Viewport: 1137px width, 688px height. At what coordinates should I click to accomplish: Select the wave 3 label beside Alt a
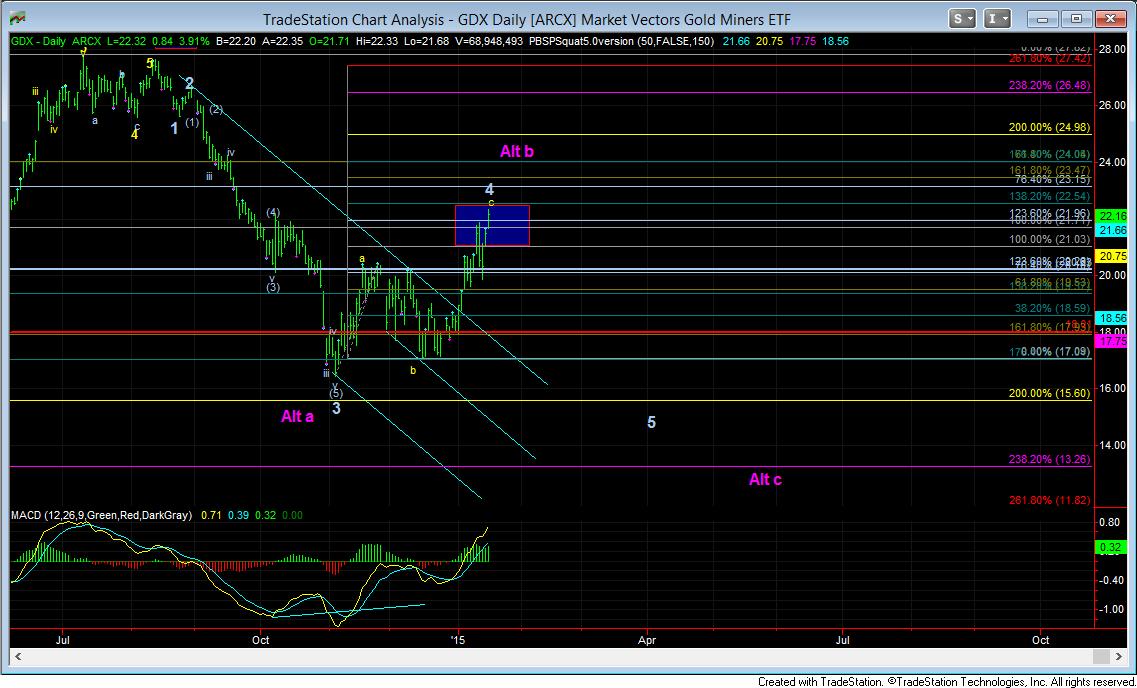tap(336, 408)
